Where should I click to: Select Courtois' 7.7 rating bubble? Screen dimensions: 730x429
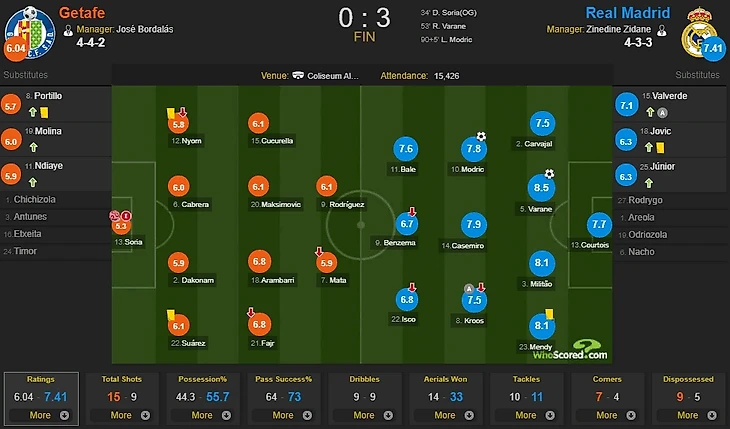tap(600, 225)
